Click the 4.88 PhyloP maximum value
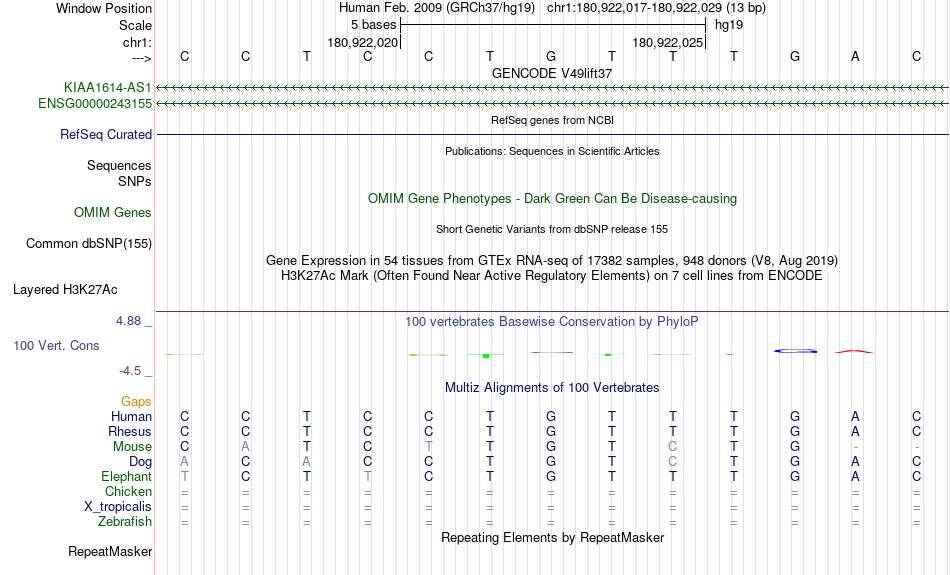The height and width of the screenshot is (575, 950). [x=128, y=321]
